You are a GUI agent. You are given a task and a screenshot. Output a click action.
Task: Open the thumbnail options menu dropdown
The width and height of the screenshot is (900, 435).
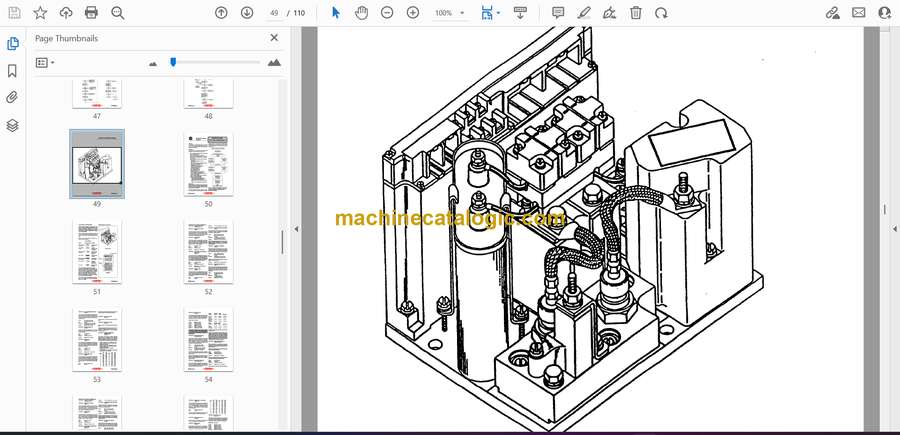(45, 62)
